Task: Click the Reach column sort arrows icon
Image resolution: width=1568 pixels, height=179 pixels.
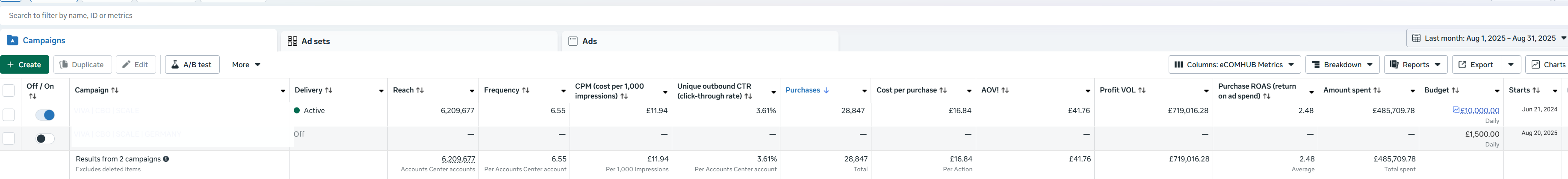Action: click(420, 90)
